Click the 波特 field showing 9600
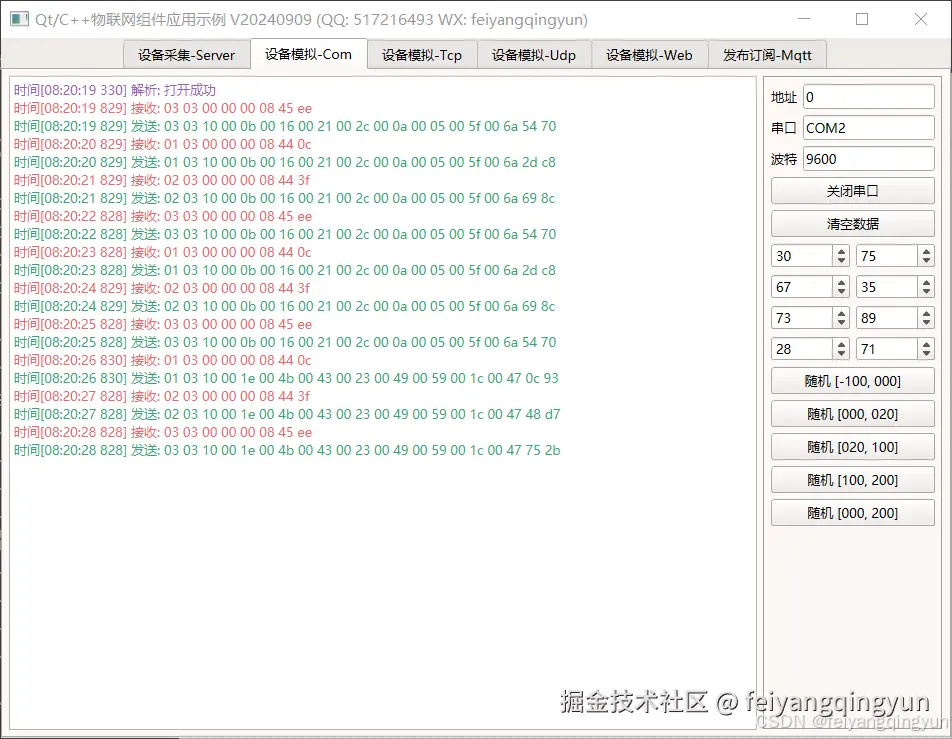 (868, 158)
